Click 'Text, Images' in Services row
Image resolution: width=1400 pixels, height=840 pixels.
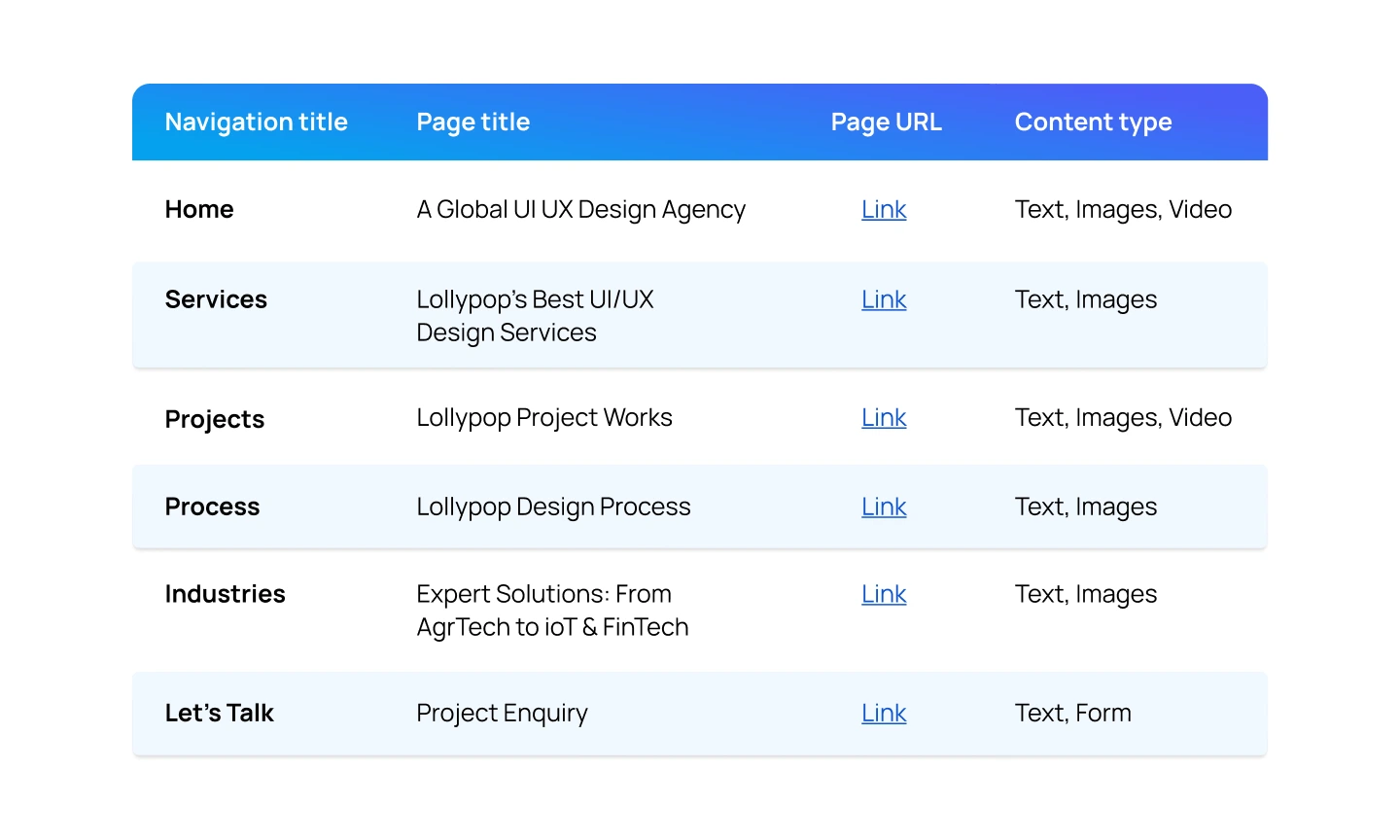[1085, 300]
